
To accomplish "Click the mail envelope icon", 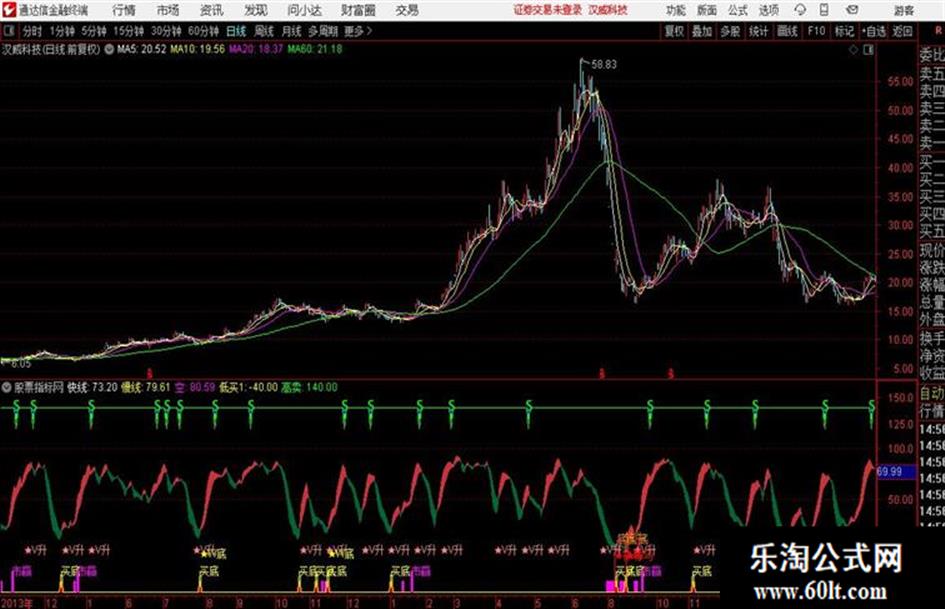I will click(x=852, y=10).
